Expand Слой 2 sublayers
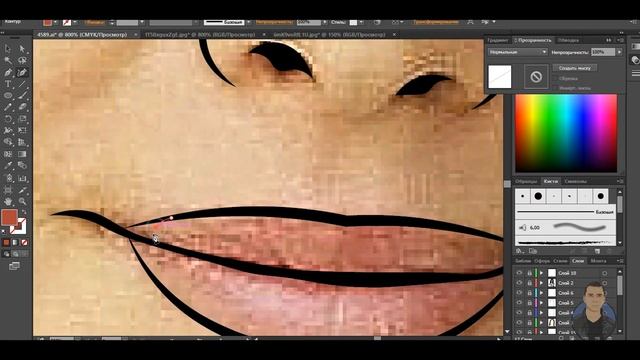The image size is (640, 360). point(542,283)
